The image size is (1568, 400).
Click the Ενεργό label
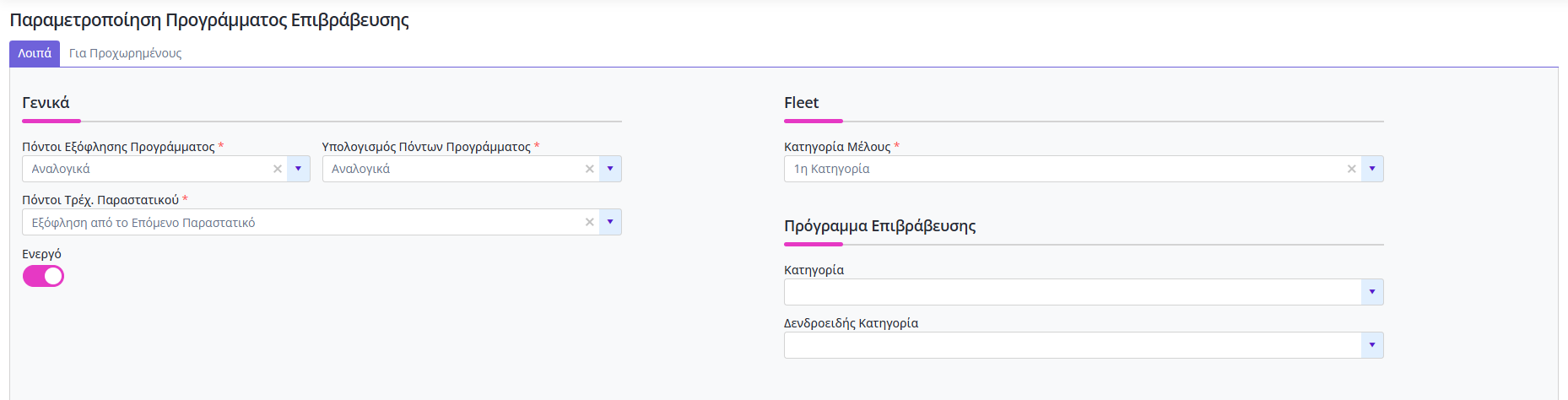coord(41,254)
